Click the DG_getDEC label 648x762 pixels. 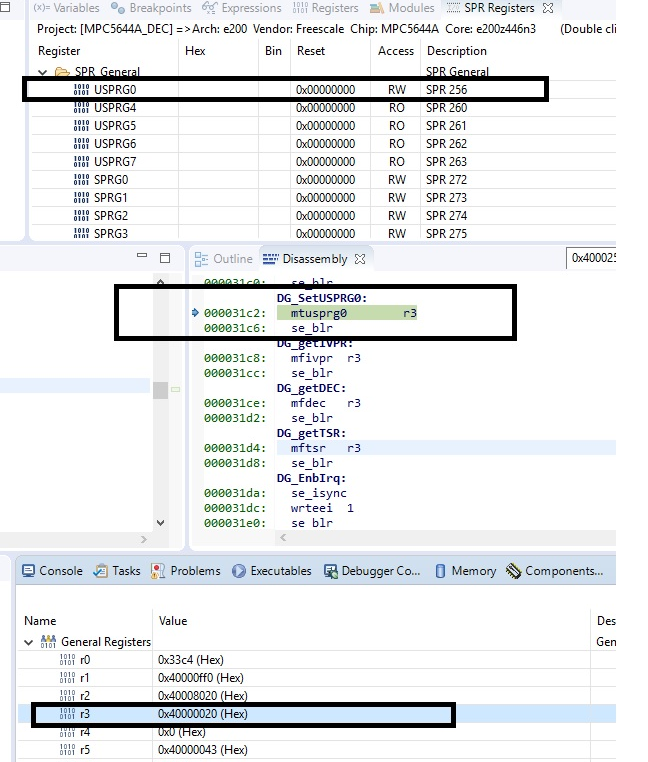click(311, 388)
